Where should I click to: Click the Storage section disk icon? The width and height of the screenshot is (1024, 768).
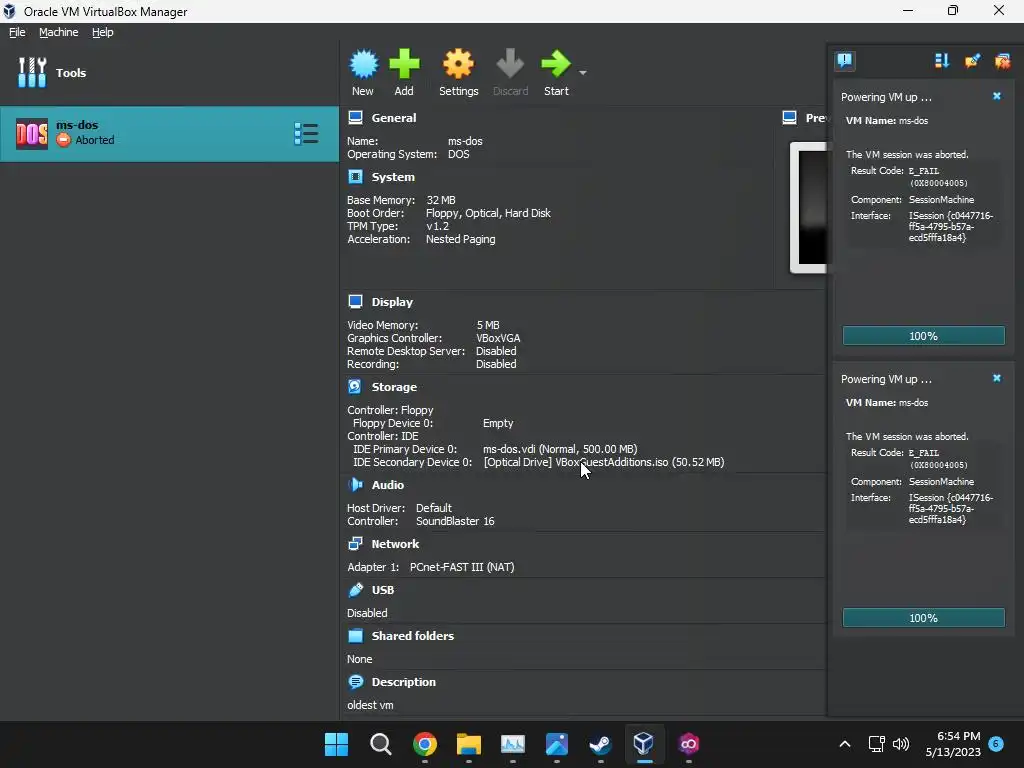[x=355, y=386]
